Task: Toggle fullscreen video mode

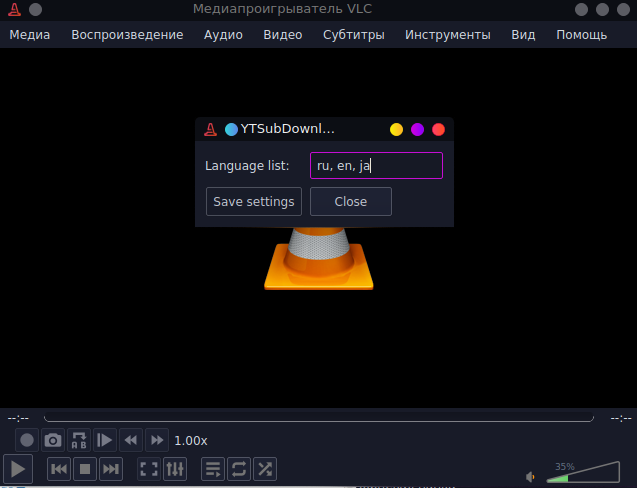Action: pos(149,469)
